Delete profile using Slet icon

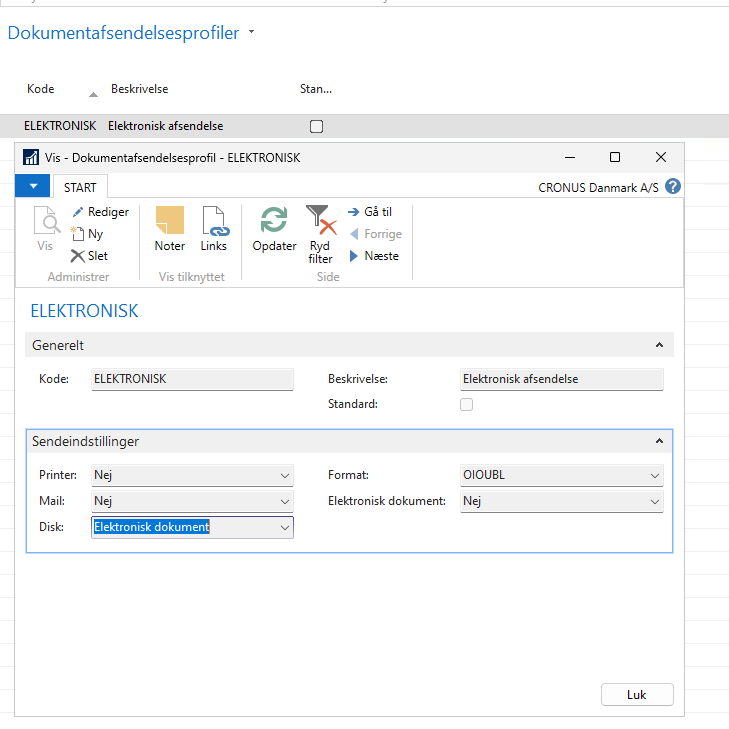[x=79, y=256]
